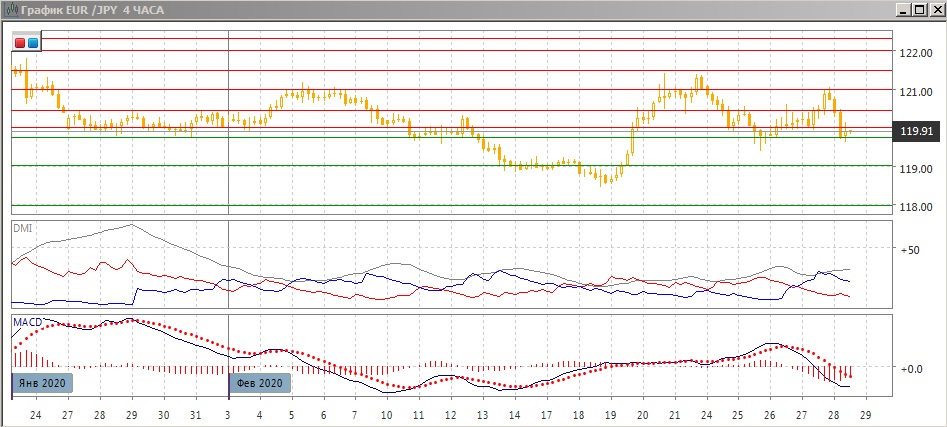Click date 19 on the time axis

click(610, 413)
